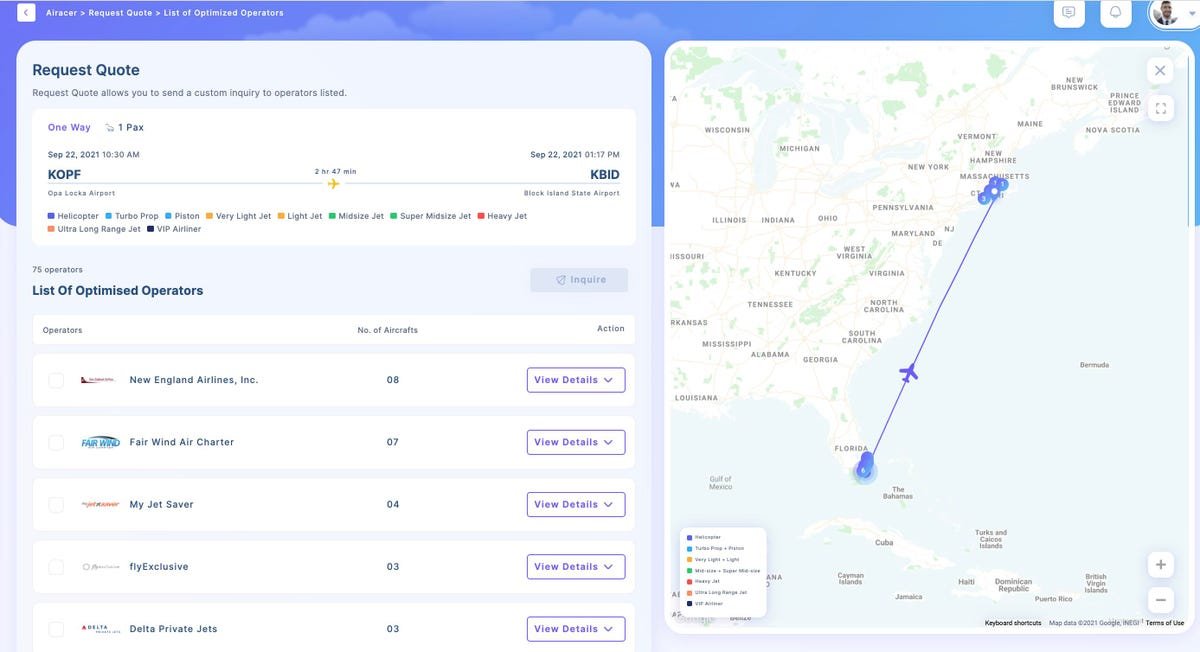Screen dimensions: 1200x652
Task: Expand Delta Private Jets View Details
Action: pyautogui.click(x=575, y=629)
